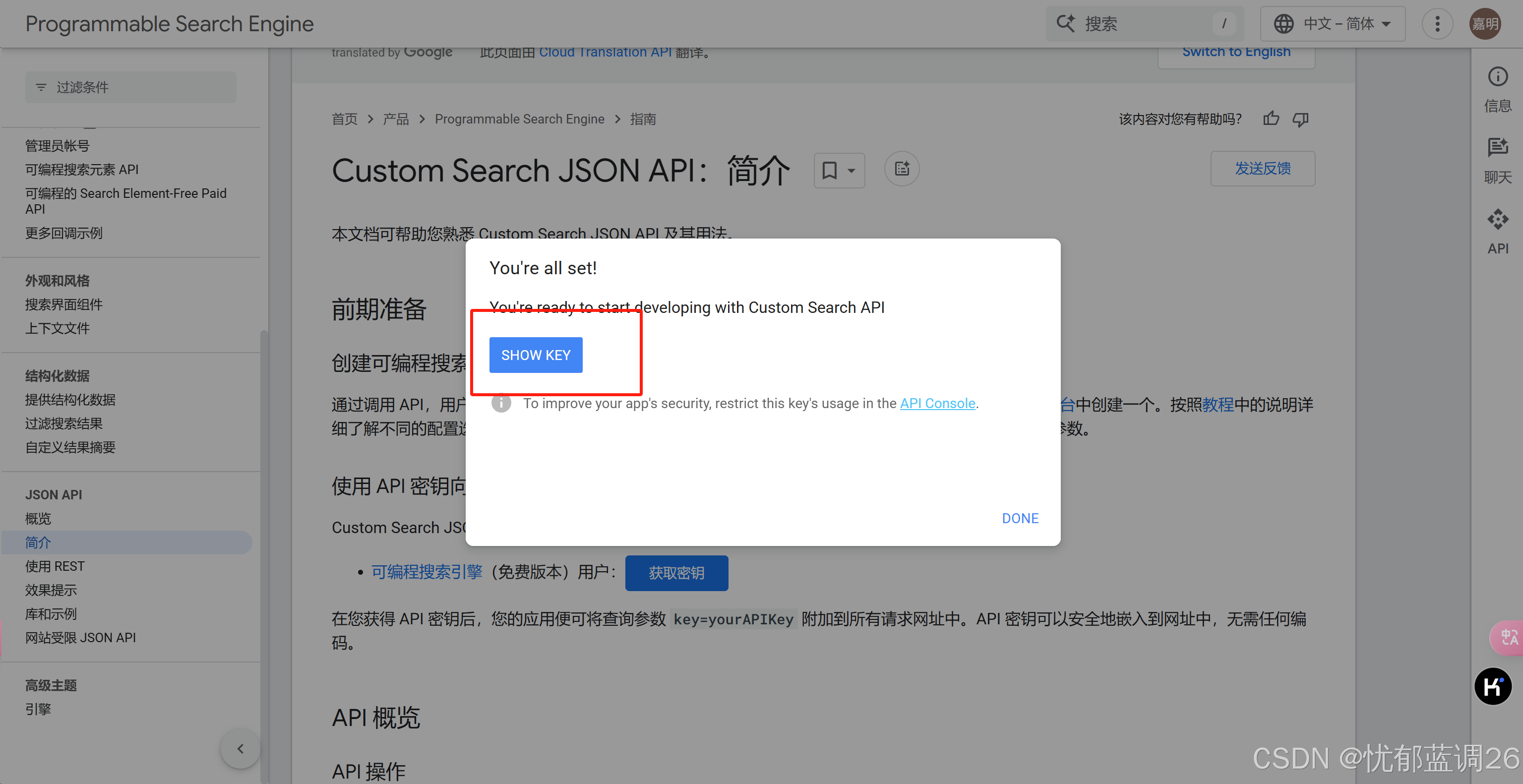Open 使用 REST sidebar page
Screen dimensions: 1523x784
[55, 566]
